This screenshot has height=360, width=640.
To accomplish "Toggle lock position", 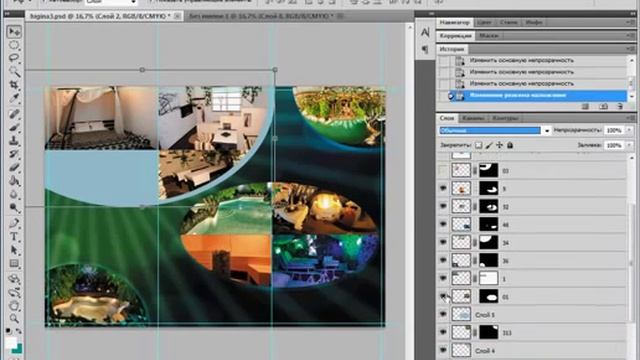I will tap(500, 145).
